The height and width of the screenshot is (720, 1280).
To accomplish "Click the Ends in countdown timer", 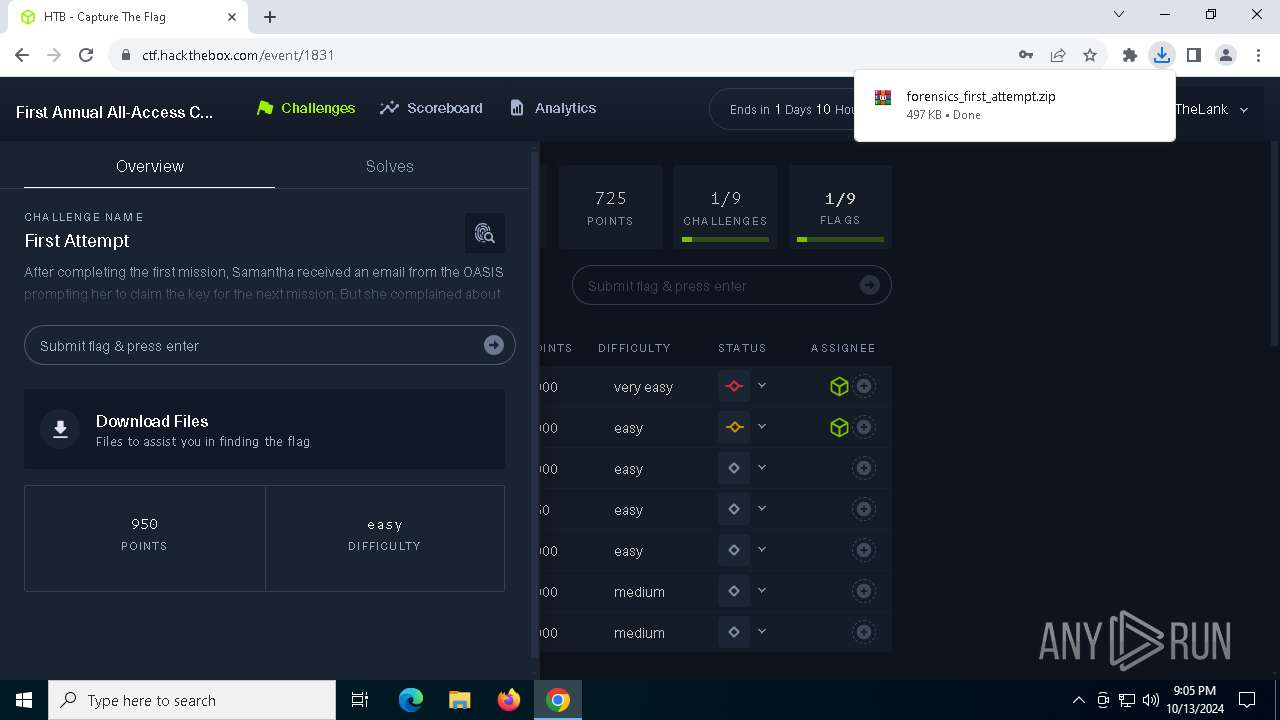I will [793, 109].
